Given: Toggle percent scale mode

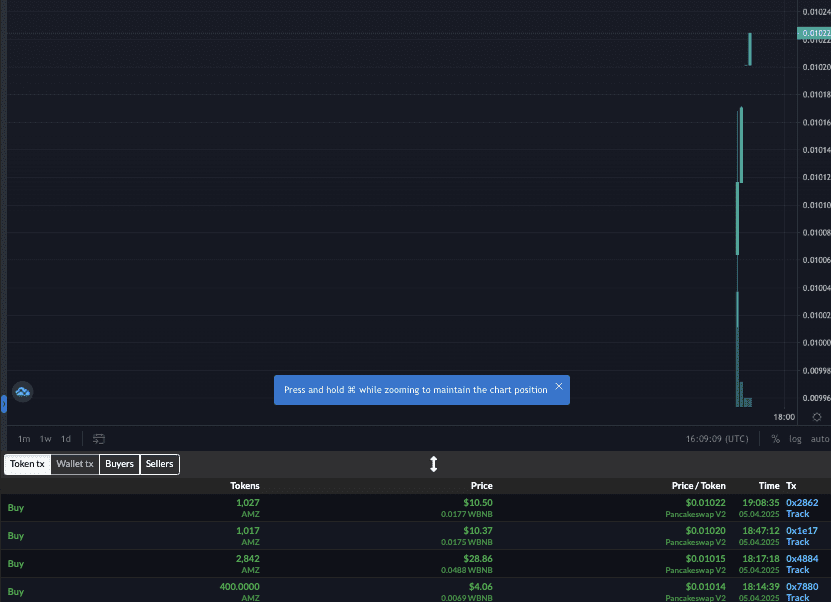Looking at the screenshot, I should tap(775, 439).
